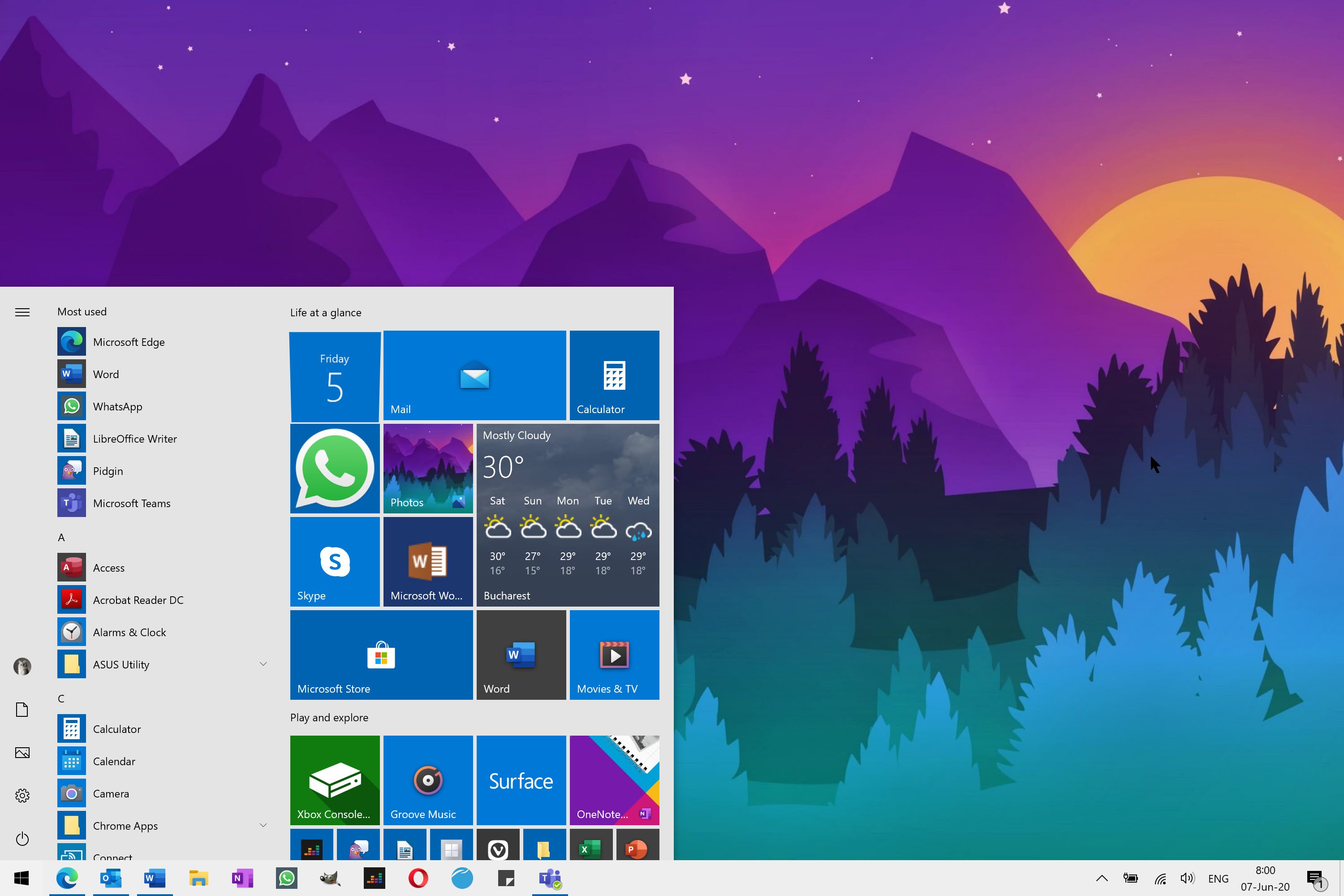
Task: Open Xbox Console Companion tile
Action: click(x=334, y=779)
